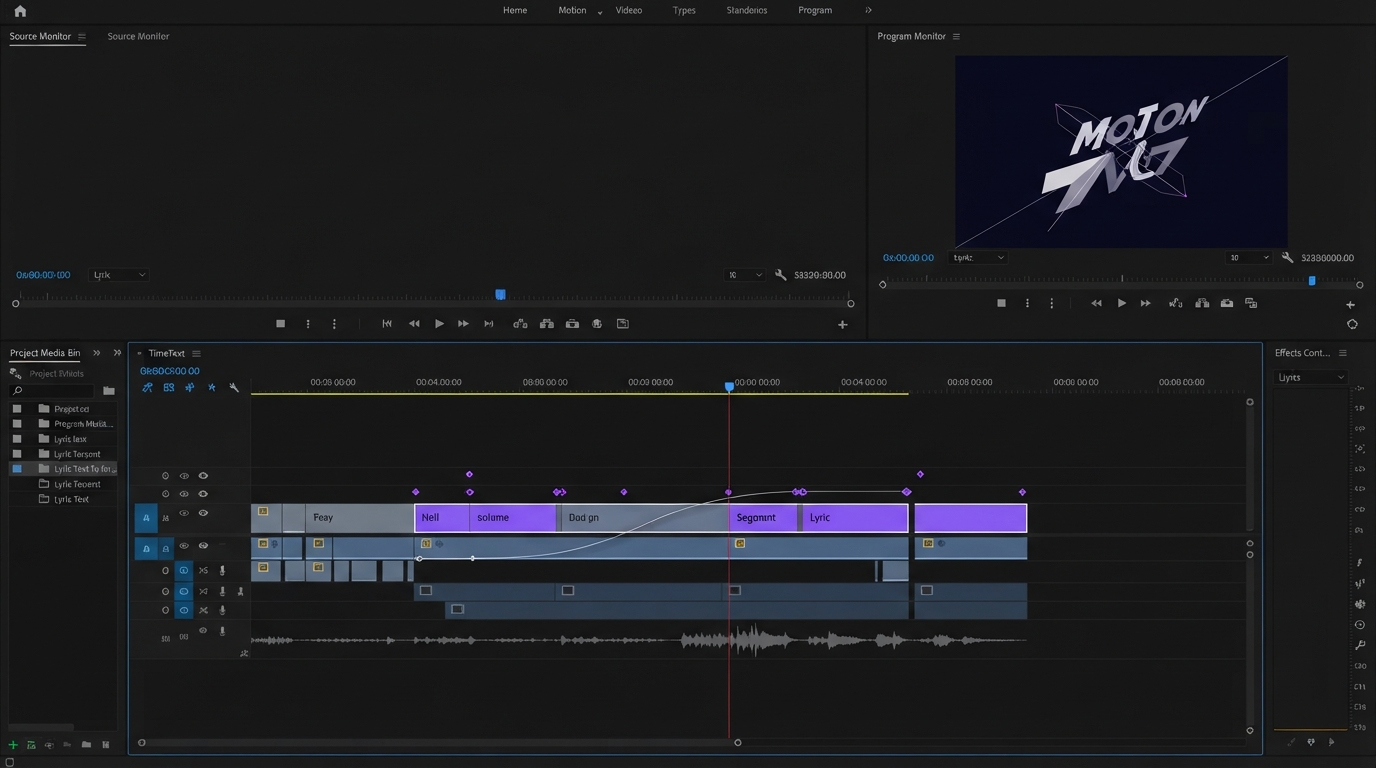Click comparison view icon in Program Monitor
This screenshot has height=768, width=1376.
[1251, 303]
